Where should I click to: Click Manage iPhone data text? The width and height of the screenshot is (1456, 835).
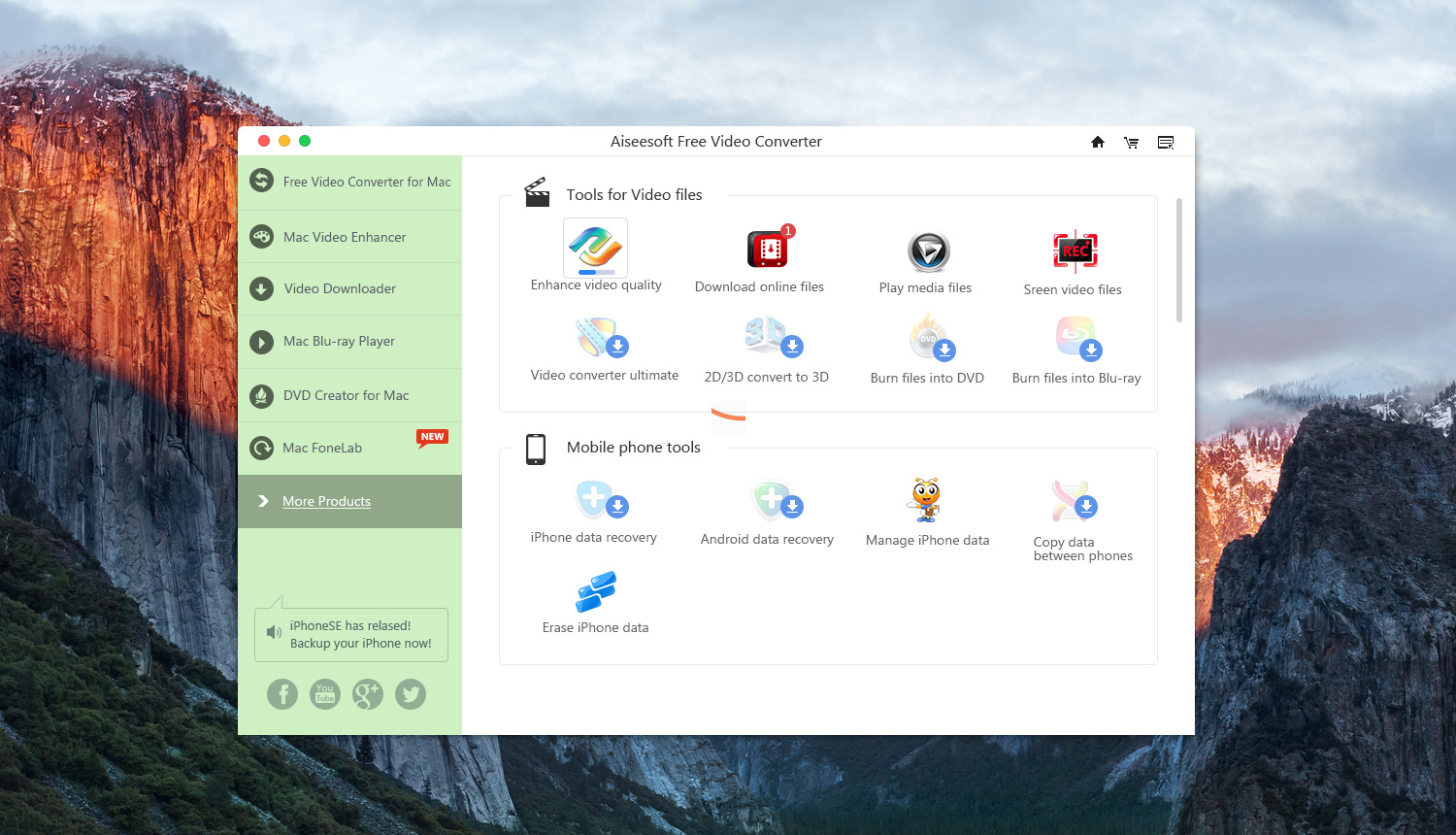tap(928, 541)
